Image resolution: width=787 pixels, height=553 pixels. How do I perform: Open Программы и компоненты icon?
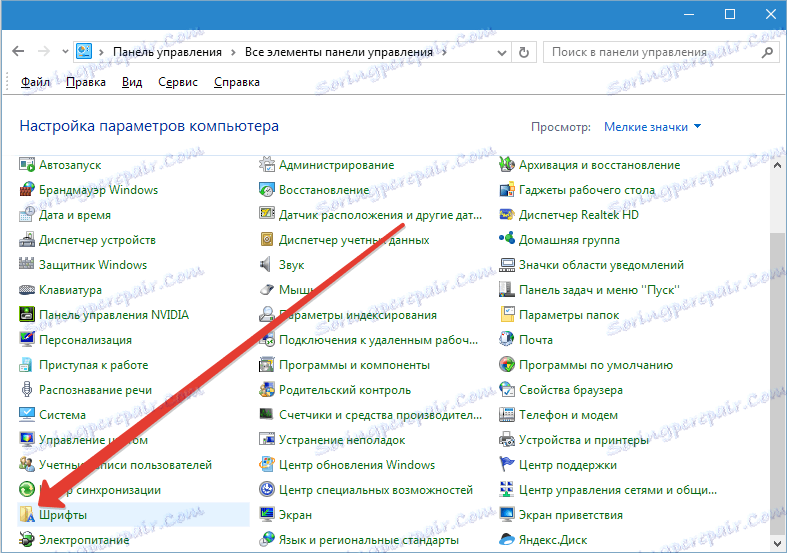click(x=267, y=365)
